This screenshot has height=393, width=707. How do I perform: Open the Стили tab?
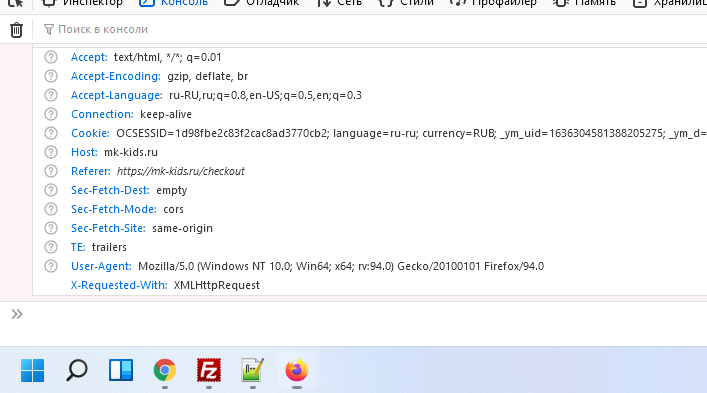(406, 3)
